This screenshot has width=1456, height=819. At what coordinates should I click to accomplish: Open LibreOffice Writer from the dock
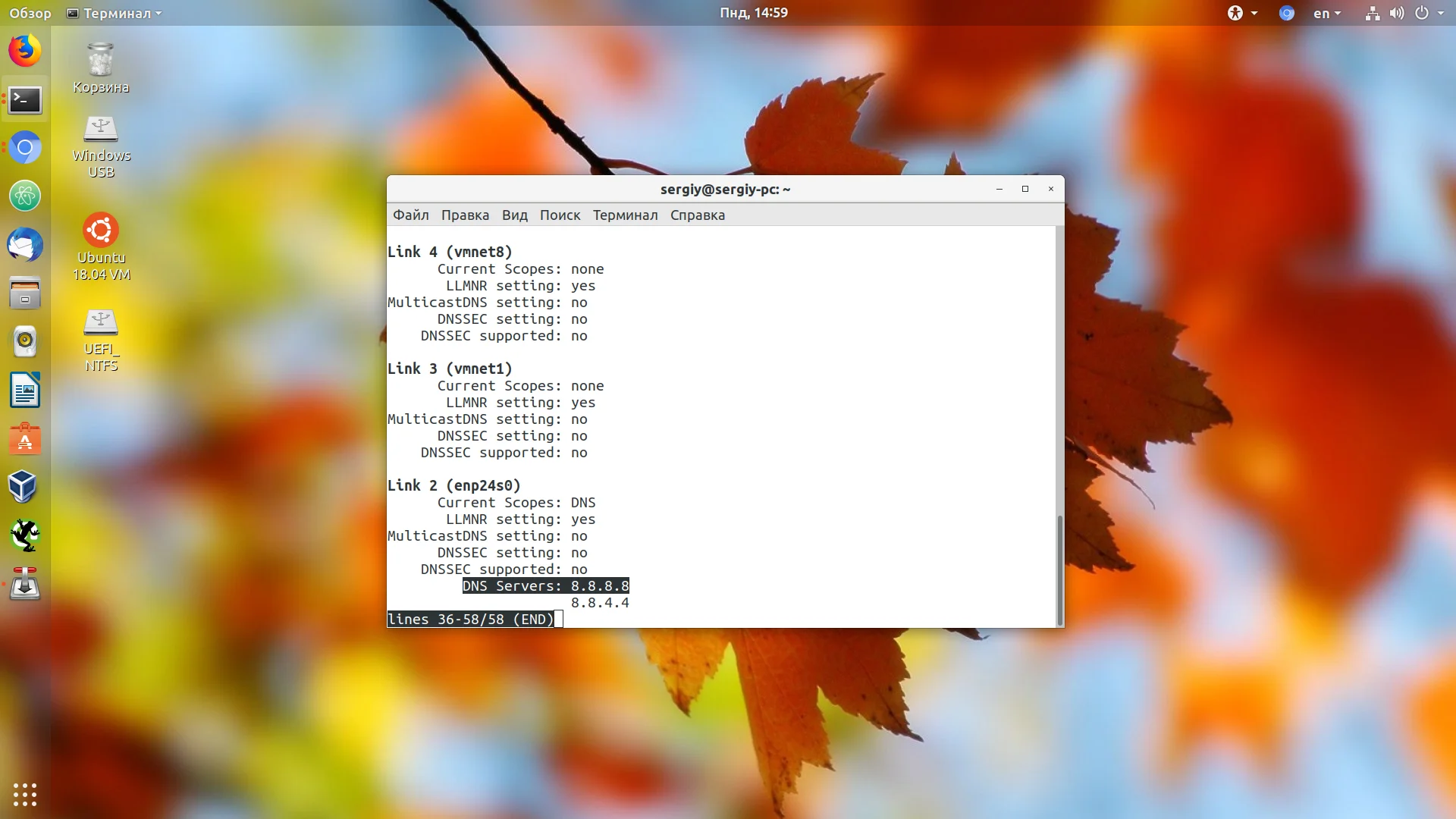point(25,391)
